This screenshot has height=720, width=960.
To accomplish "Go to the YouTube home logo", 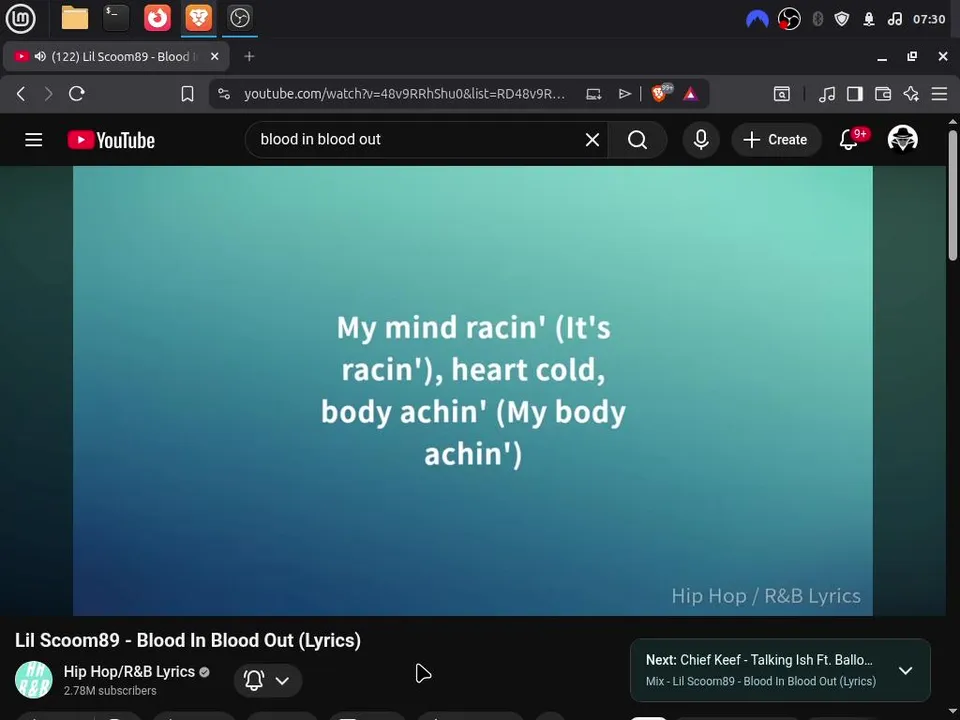I will [x=111, y=140].
